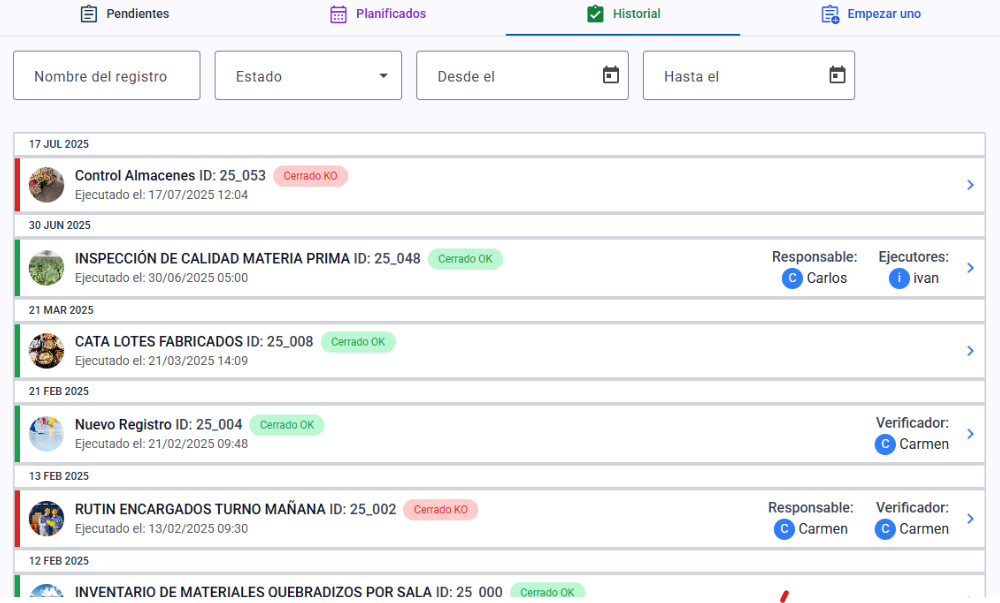Click Cerrado OK badge on INSPECCIÓN DE CALIDAD
Viewport: 1000px width, 603px height.
(465, 259)
